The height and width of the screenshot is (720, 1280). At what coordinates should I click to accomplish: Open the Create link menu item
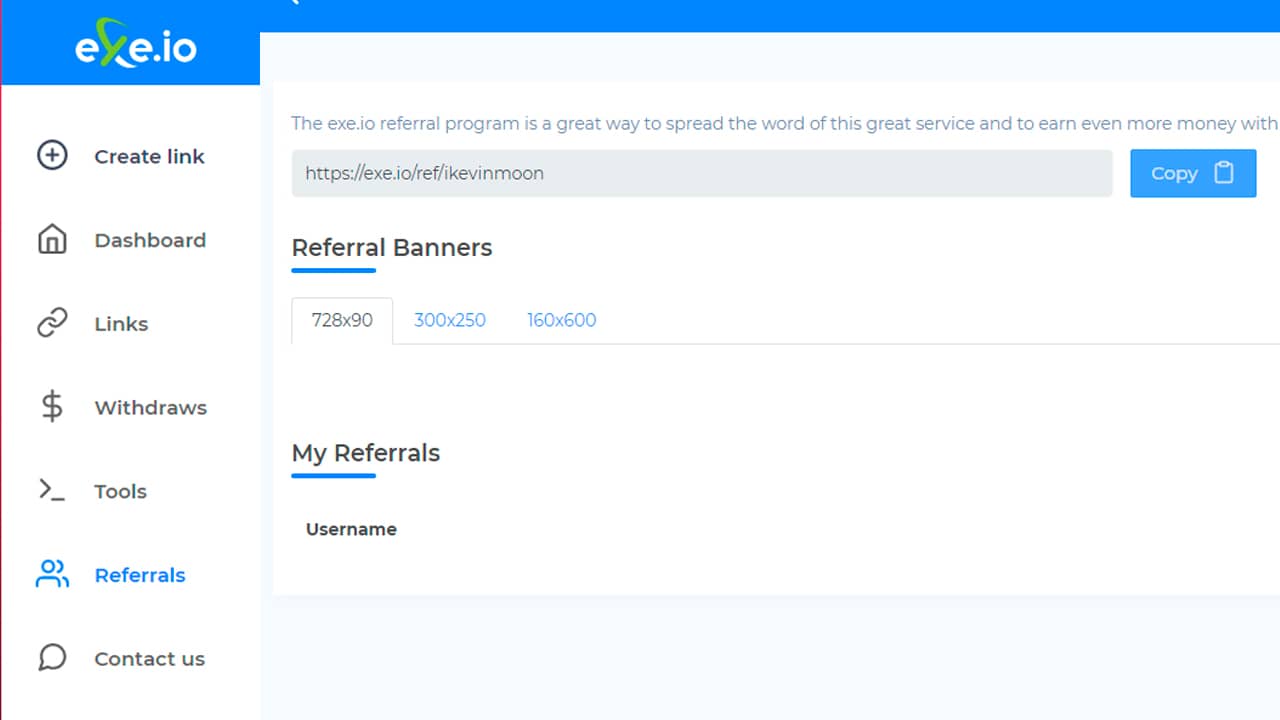149,156
